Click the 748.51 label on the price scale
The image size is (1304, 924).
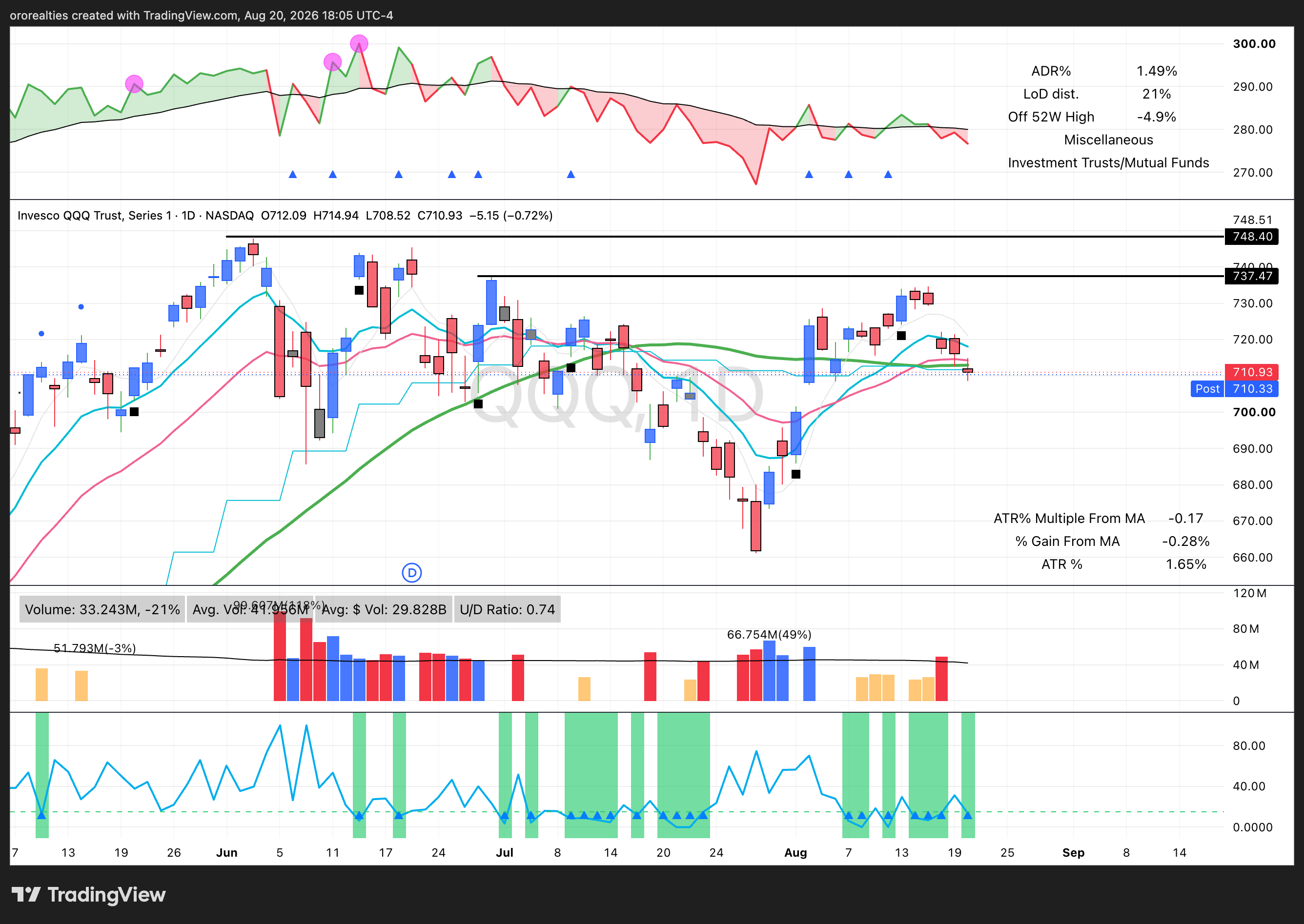[1252, 220]
